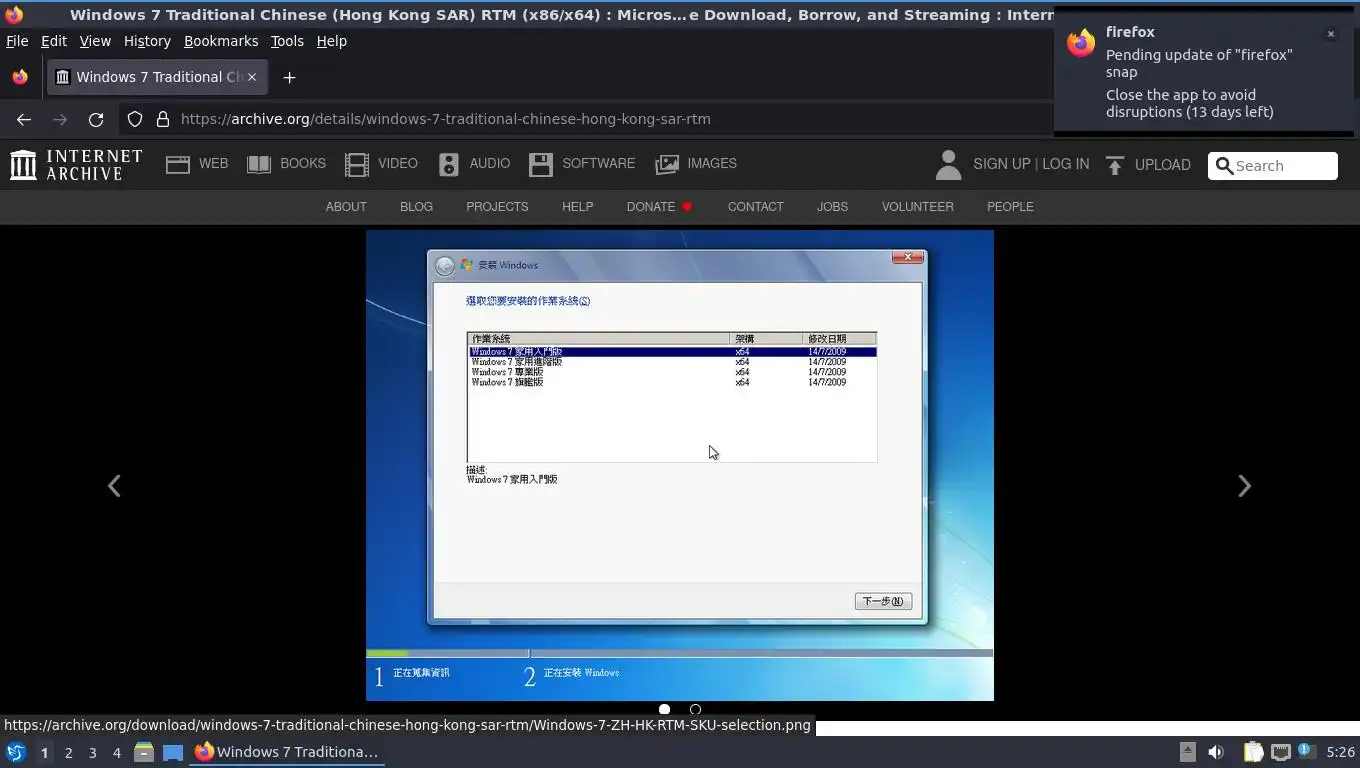Screen dimensions: 1360x768
Task: Open Firefox View pinned icon
Action: (x=20, y=77)
